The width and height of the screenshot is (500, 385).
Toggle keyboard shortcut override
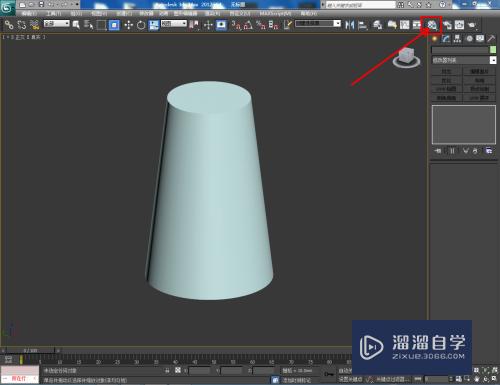tap(221, 25)
